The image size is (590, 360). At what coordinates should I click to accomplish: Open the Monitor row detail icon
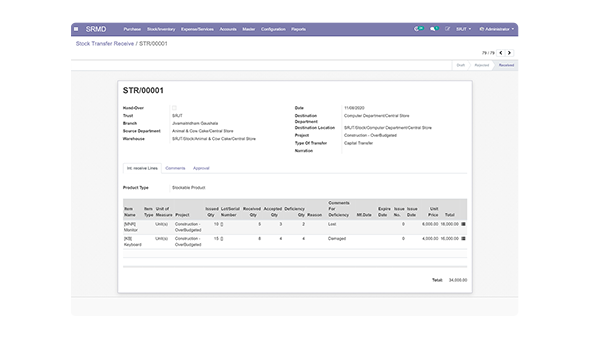point(464,224)
